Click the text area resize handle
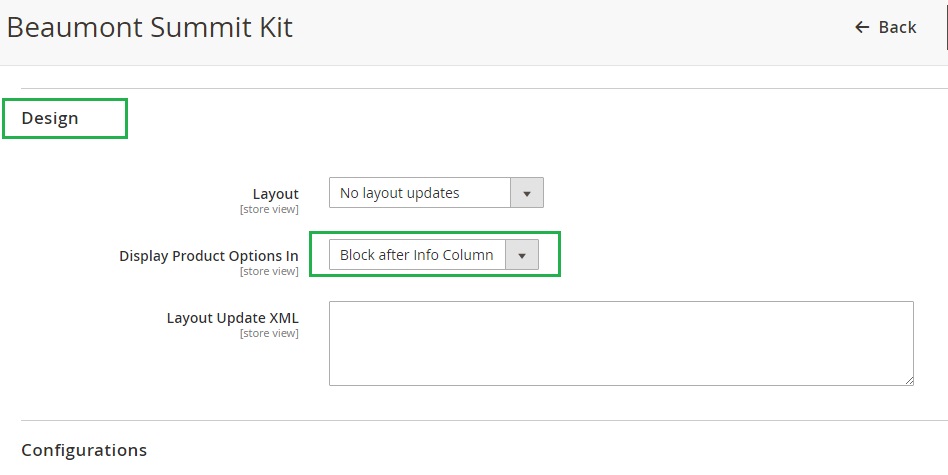 (x=908, y=380)
